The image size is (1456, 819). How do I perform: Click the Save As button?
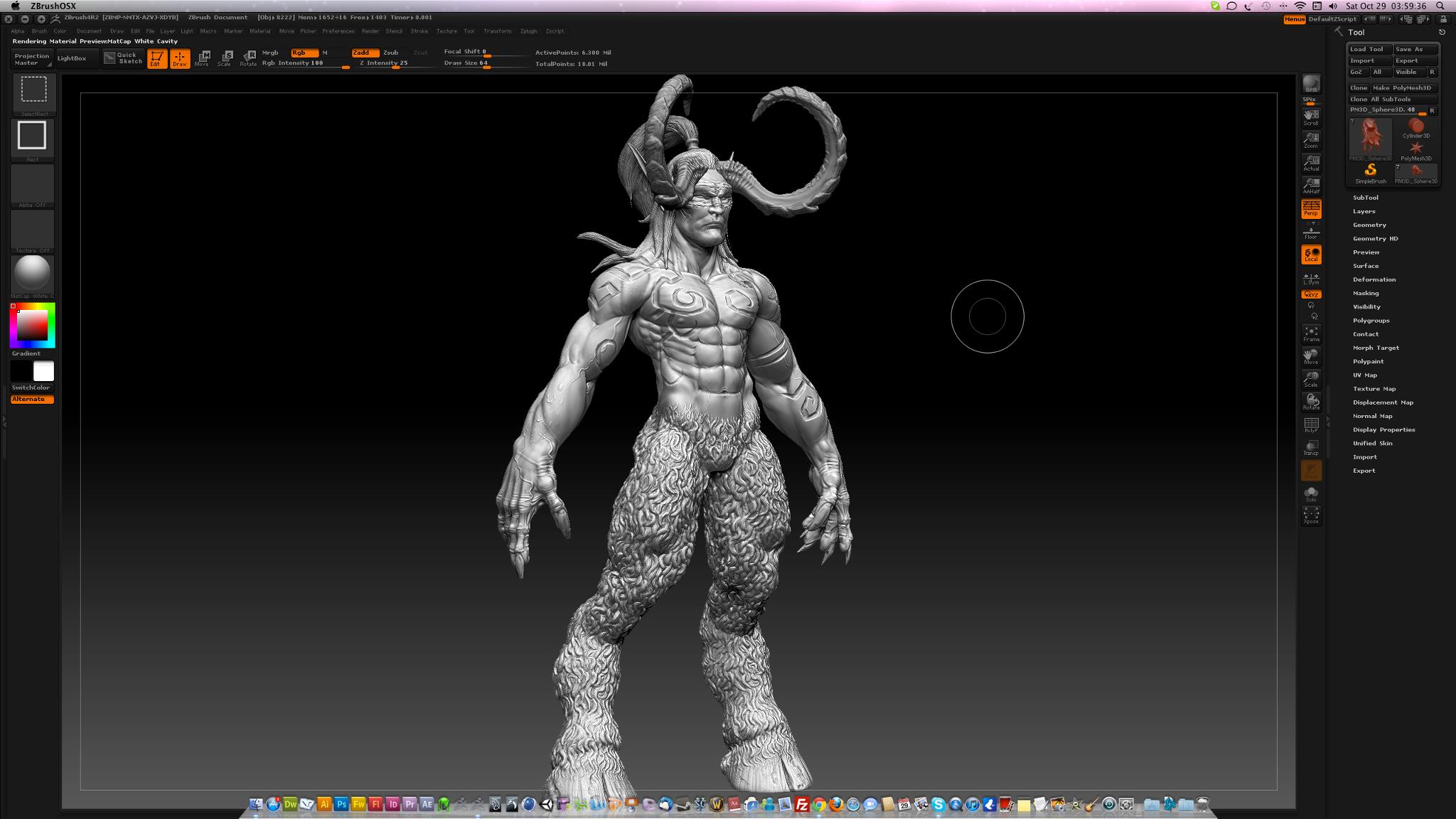click(x=1416, y=49)
